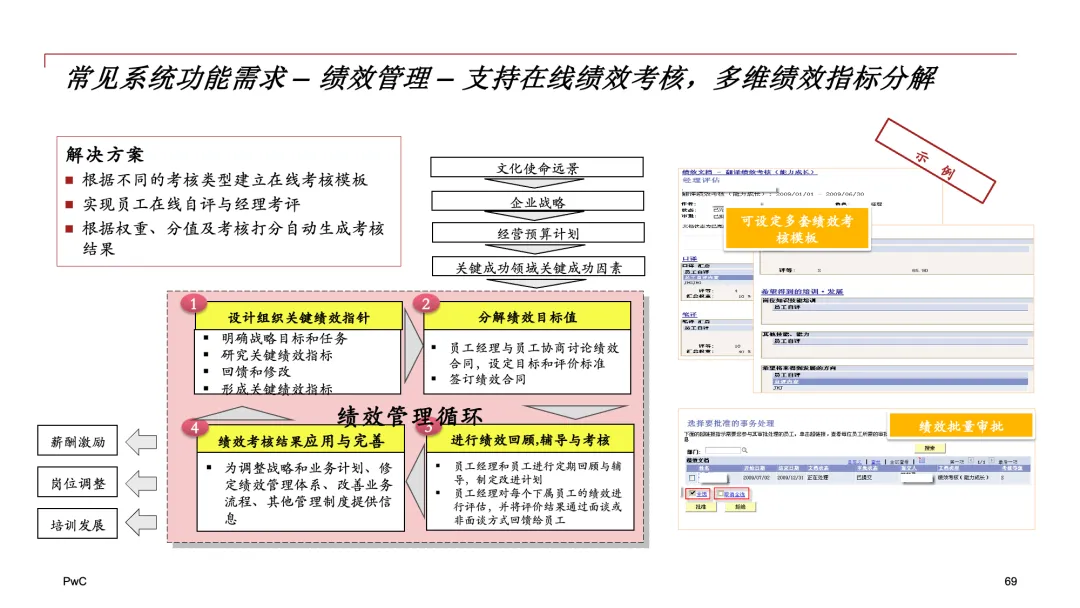Click the paragraph starting 为调整战略和业务计划
The width and height of the screenshot is (1080, 608).
click(x=308, y=493)
